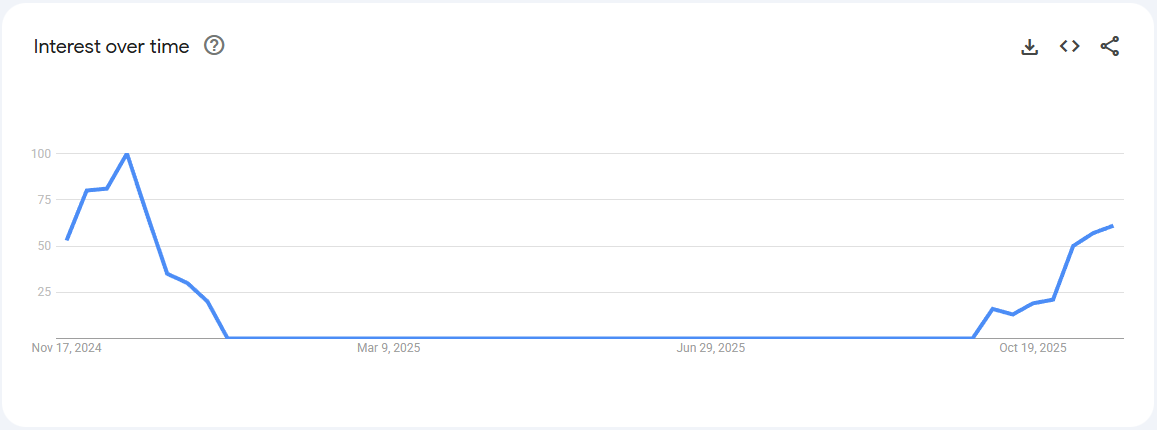Click where the line first drops to zero

tap(228, 338)
